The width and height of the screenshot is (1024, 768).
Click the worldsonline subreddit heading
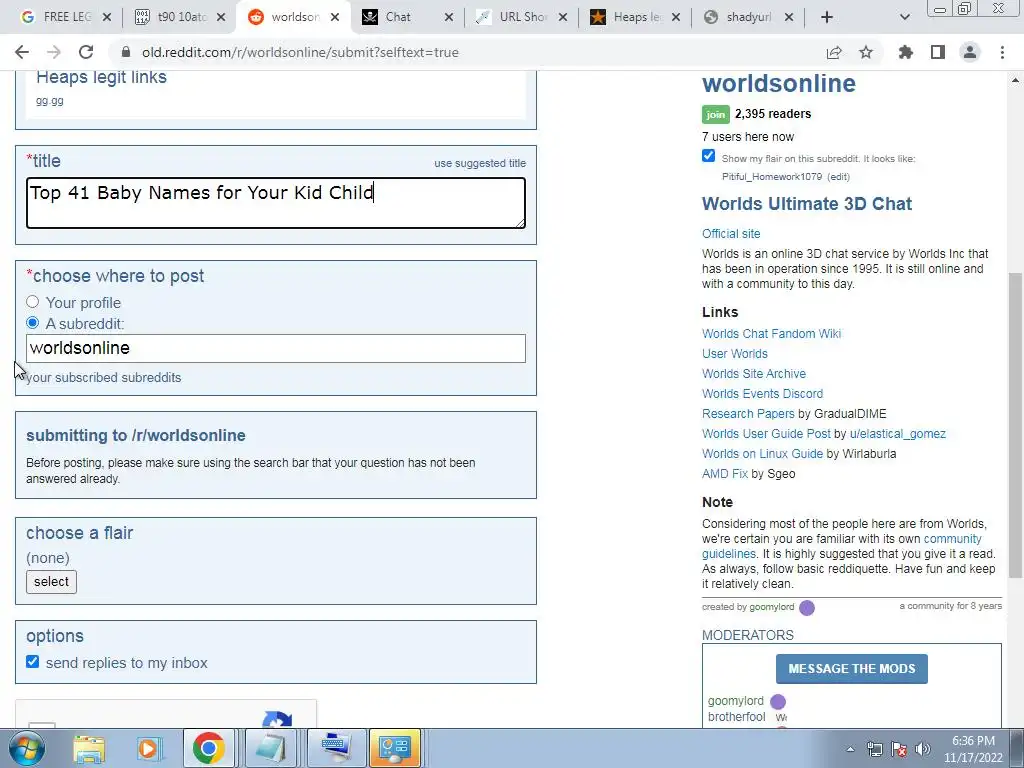[778, 84]
